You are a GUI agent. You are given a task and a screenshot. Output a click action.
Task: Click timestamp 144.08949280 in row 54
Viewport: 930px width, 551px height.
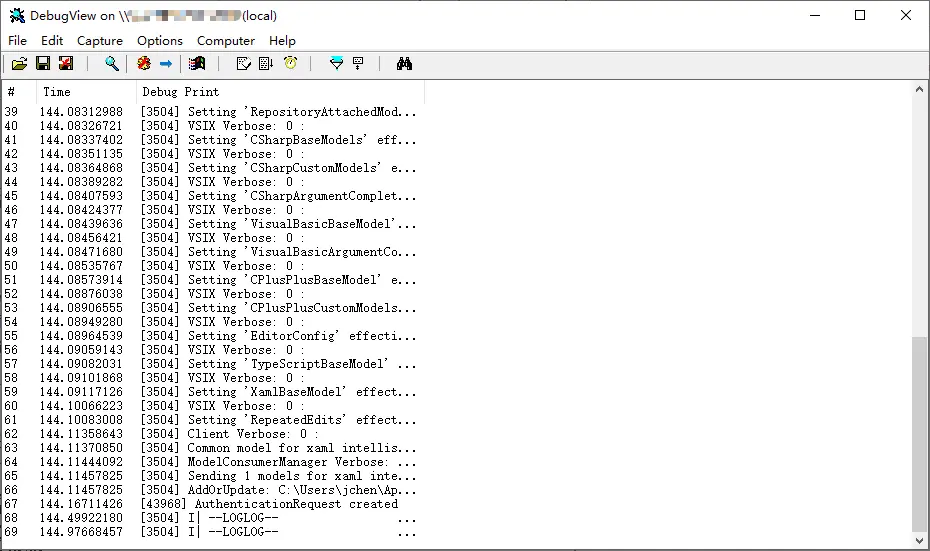point(81,321)
